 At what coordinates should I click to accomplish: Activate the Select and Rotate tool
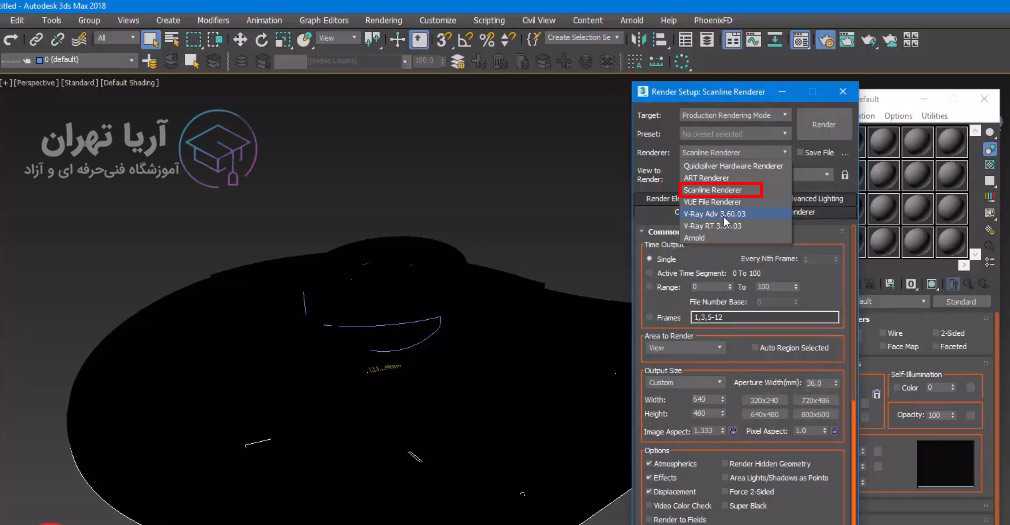(x=261, y=40)
